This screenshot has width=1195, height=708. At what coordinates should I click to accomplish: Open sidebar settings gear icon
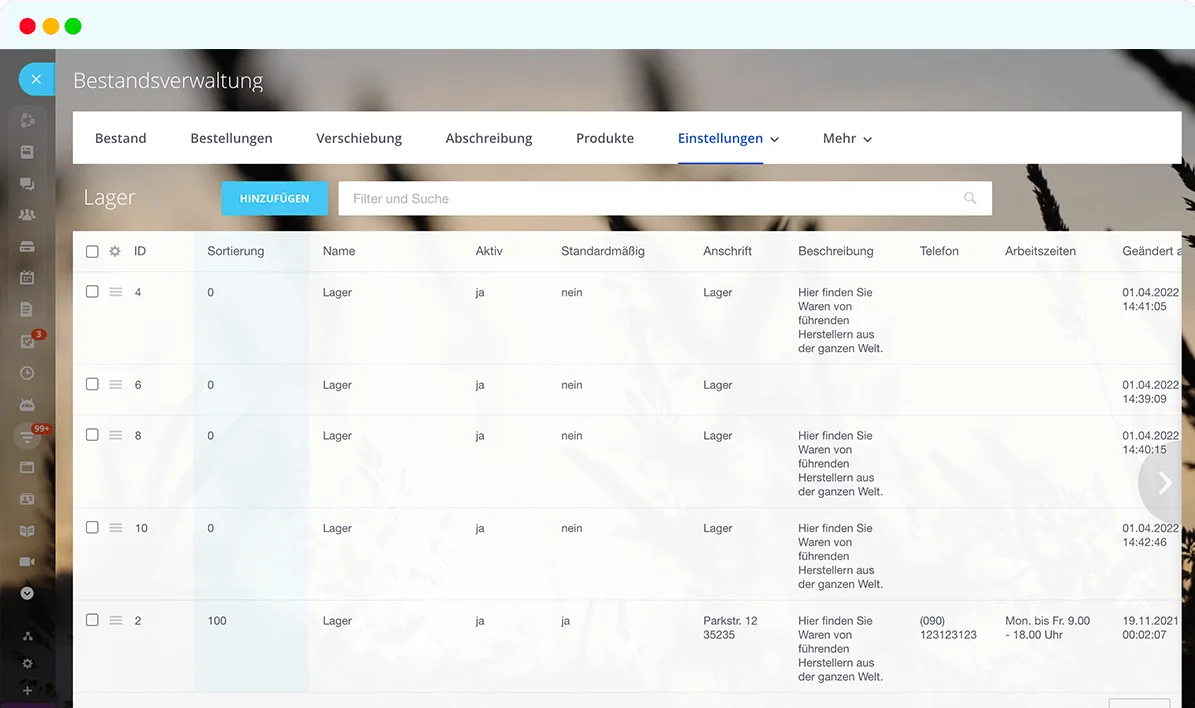pyautogui.click(x=27, y=664)
